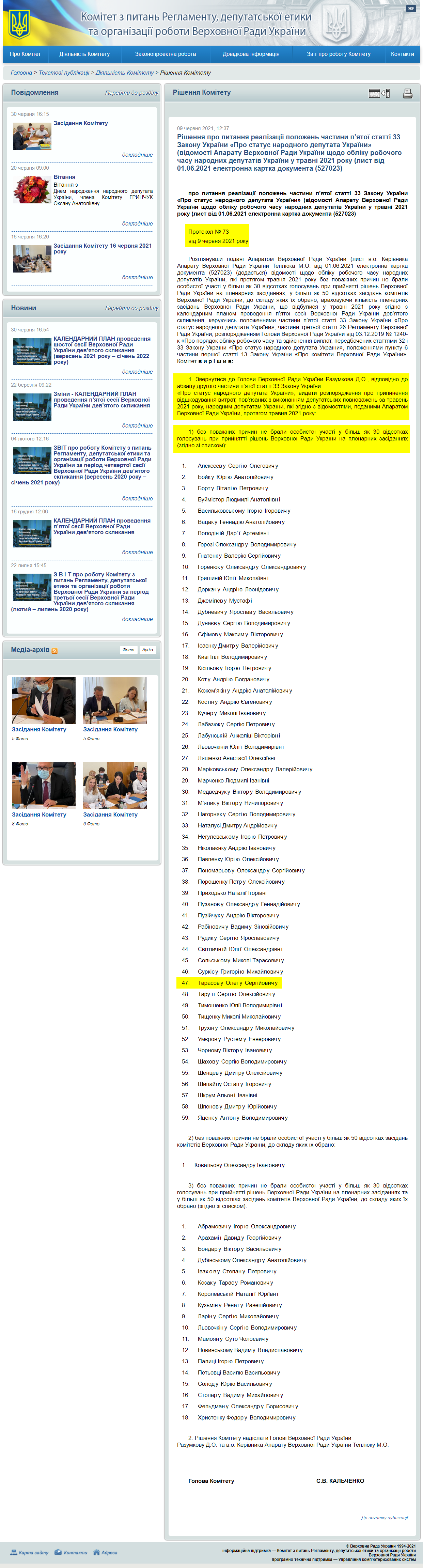Click news thumbnail dated 22 березня 09:22
The width and height of the screenshot is (423, 1568).
click(32, 407)
